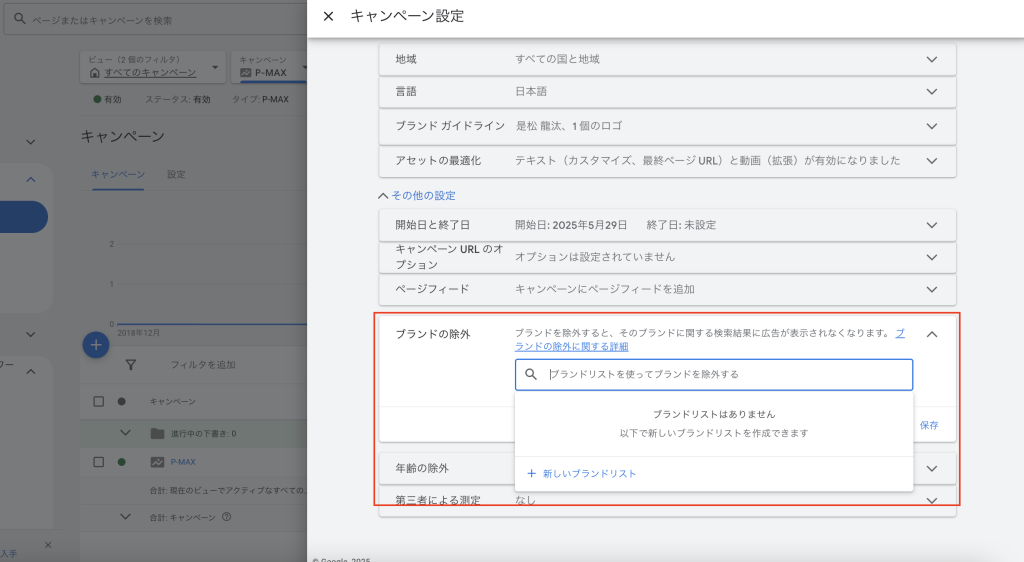Open ブランドの除外に関する詳細 link
1024x562 pixels.
point(572,346)
